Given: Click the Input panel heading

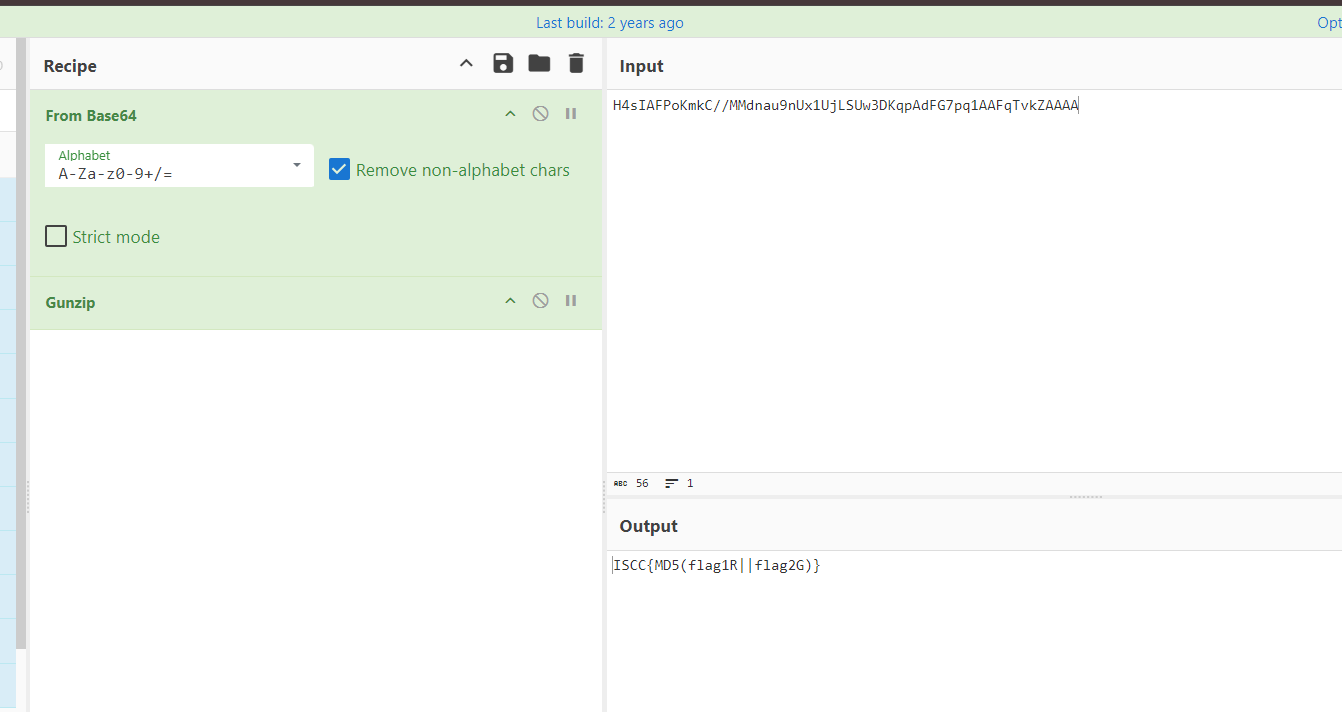Looking at the screenshot, I should click(x=641, y=66).
